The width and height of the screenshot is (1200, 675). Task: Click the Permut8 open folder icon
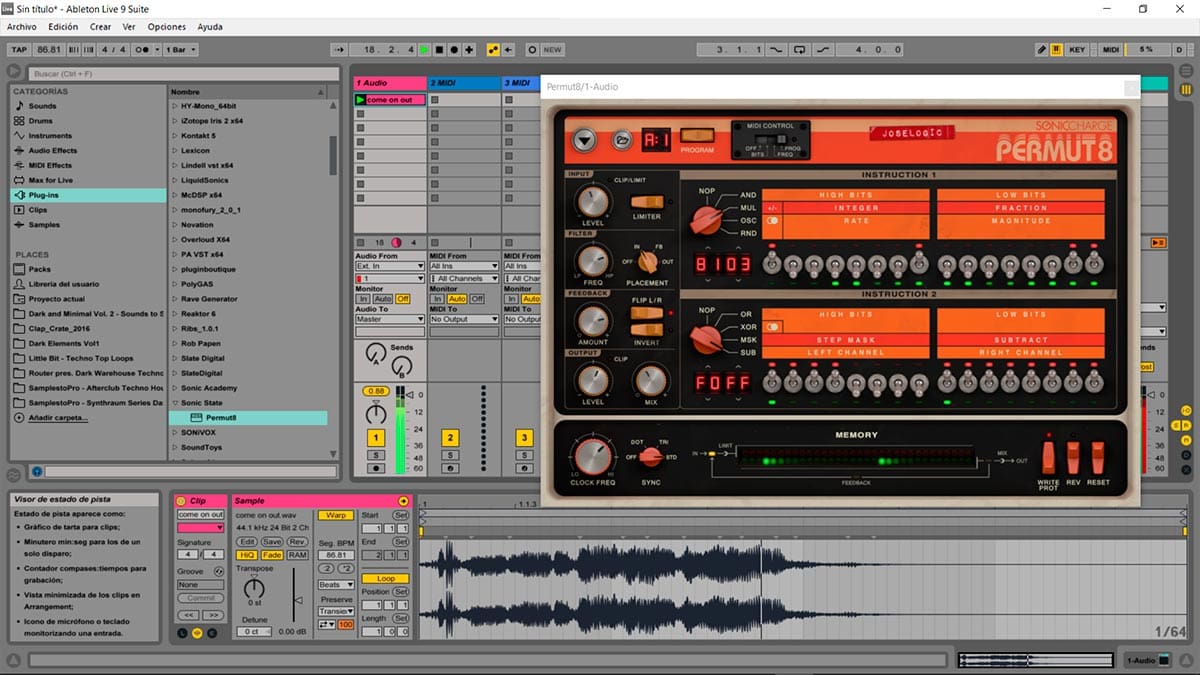(x=621, y=141)
